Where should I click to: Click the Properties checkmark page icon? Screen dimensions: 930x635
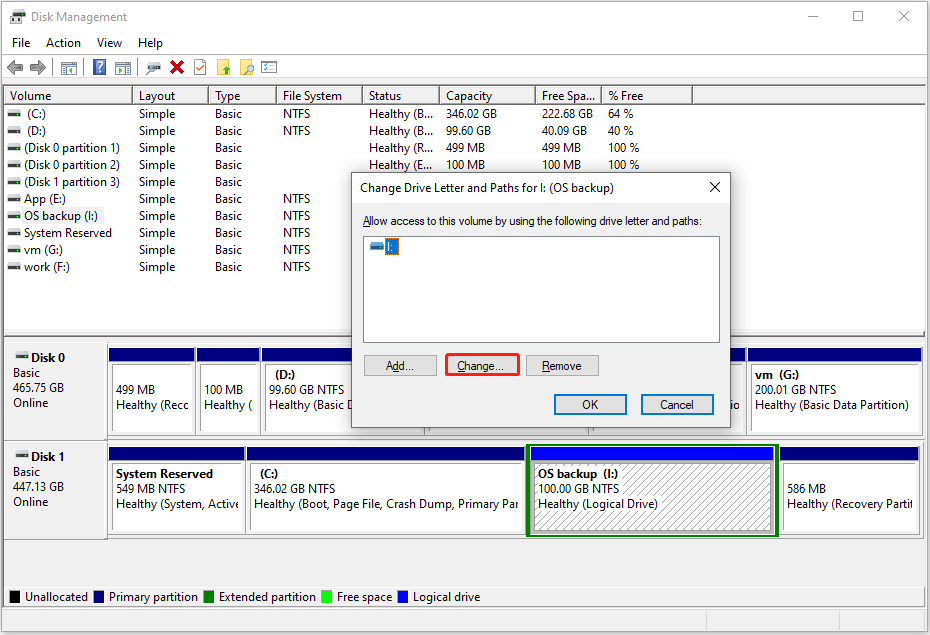[x=200, y=68]
